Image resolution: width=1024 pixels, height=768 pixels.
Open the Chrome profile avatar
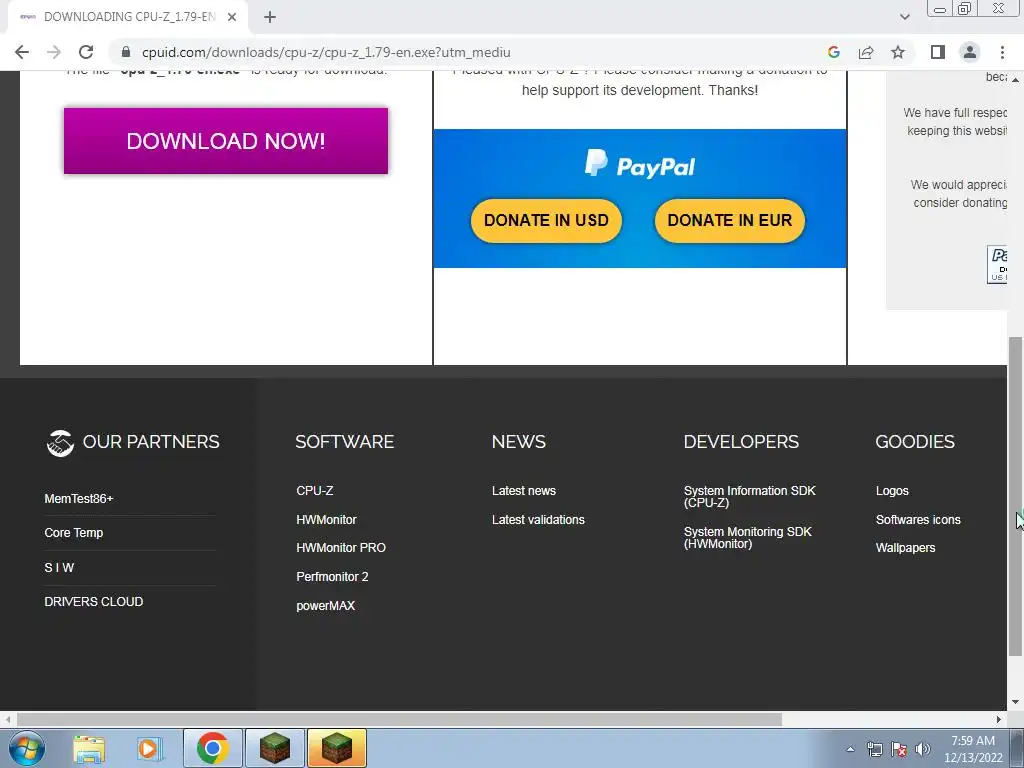(x=970, y=52)
